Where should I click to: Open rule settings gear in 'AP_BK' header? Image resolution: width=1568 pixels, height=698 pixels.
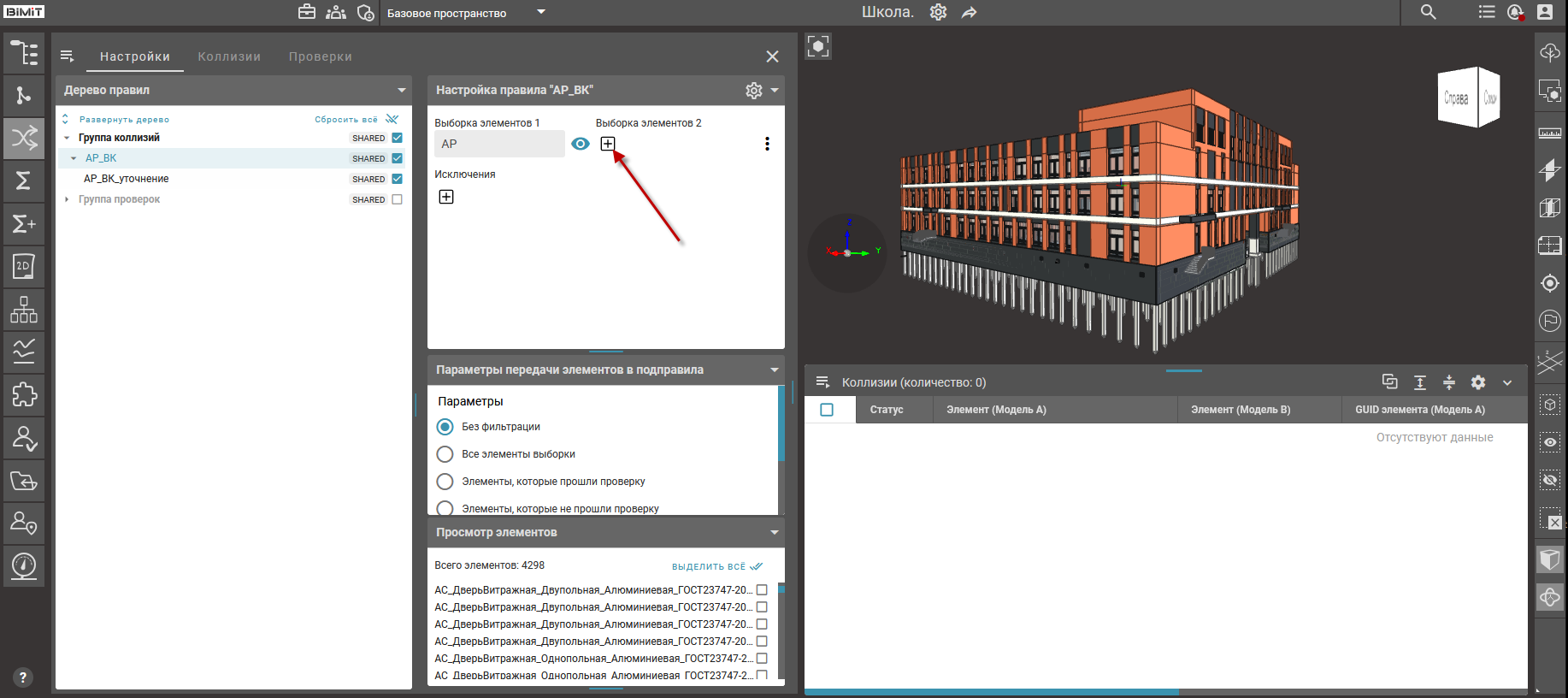[x=753, y=91]
